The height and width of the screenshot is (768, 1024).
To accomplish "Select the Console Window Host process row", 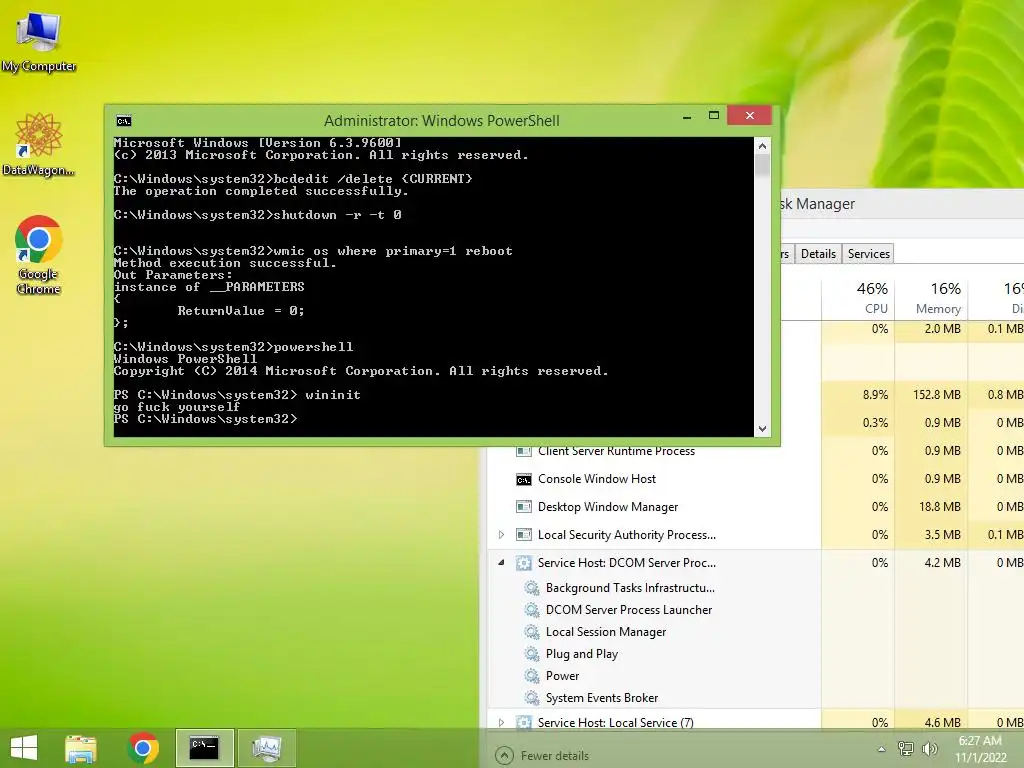I will 756,479.
